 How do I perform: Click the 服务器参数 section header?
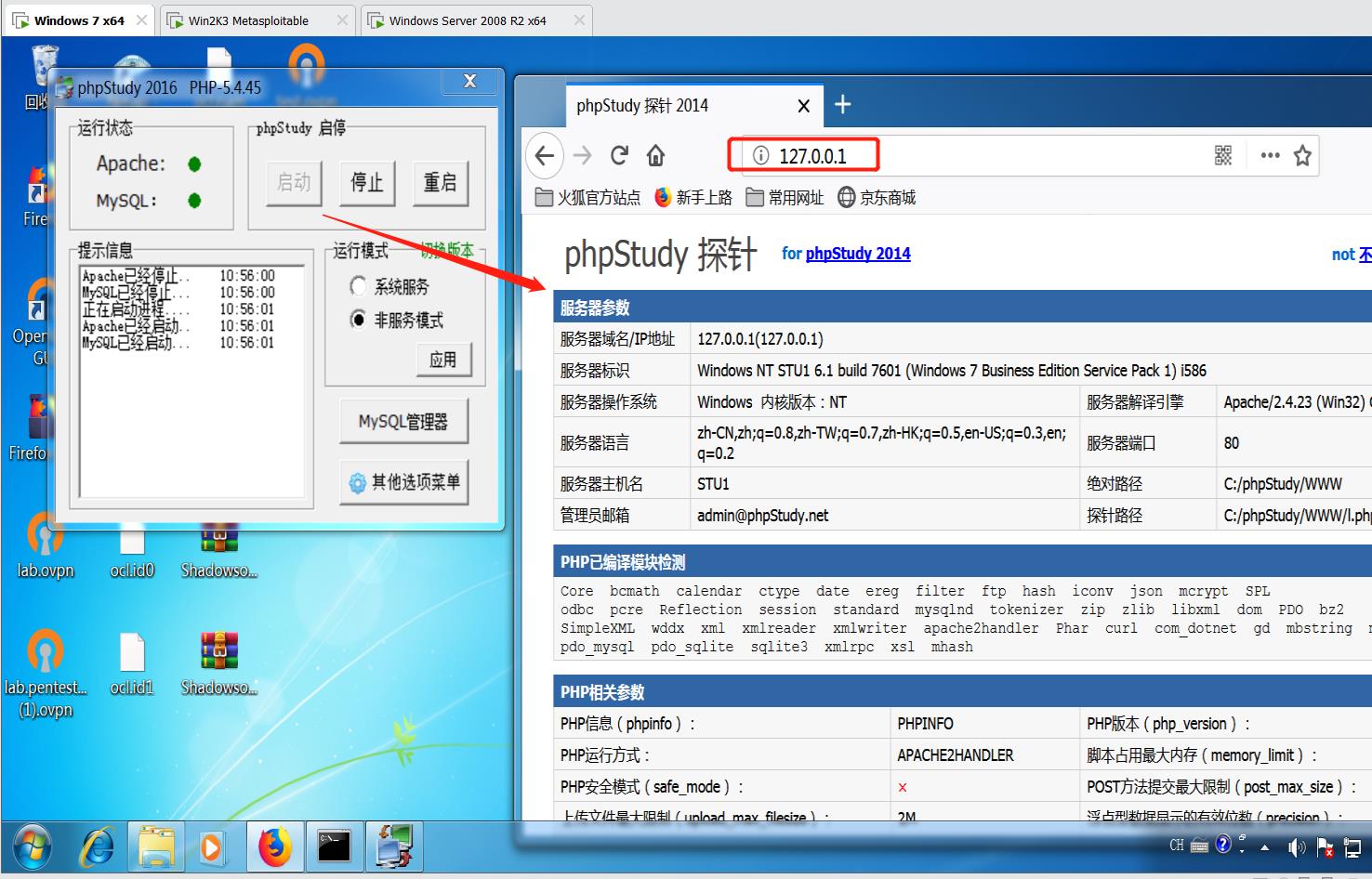(x=962, y=308)
